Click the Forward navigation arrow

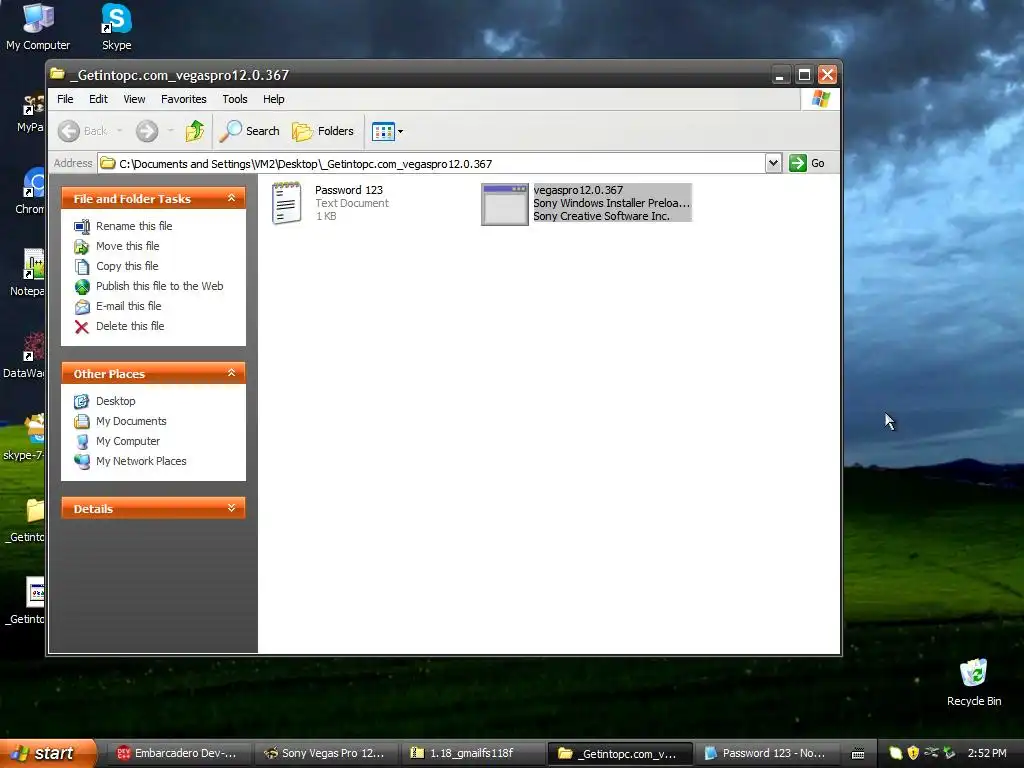[x=147, y=131]
